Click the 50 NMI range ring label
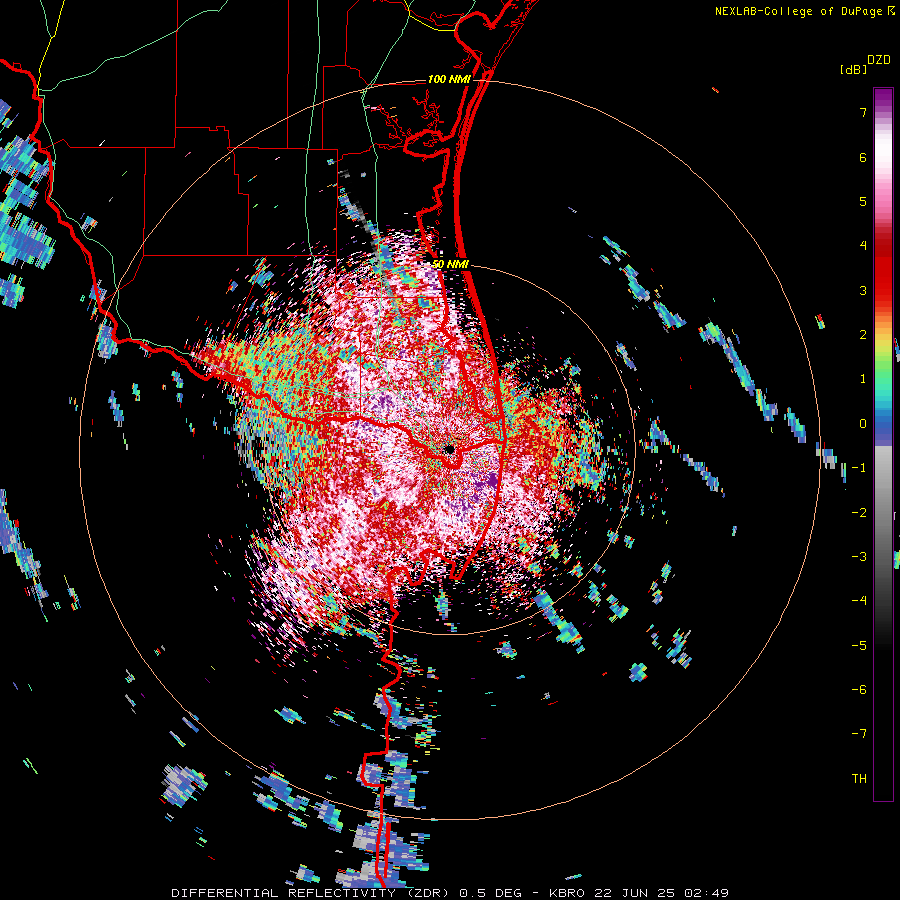 (450, 265)
